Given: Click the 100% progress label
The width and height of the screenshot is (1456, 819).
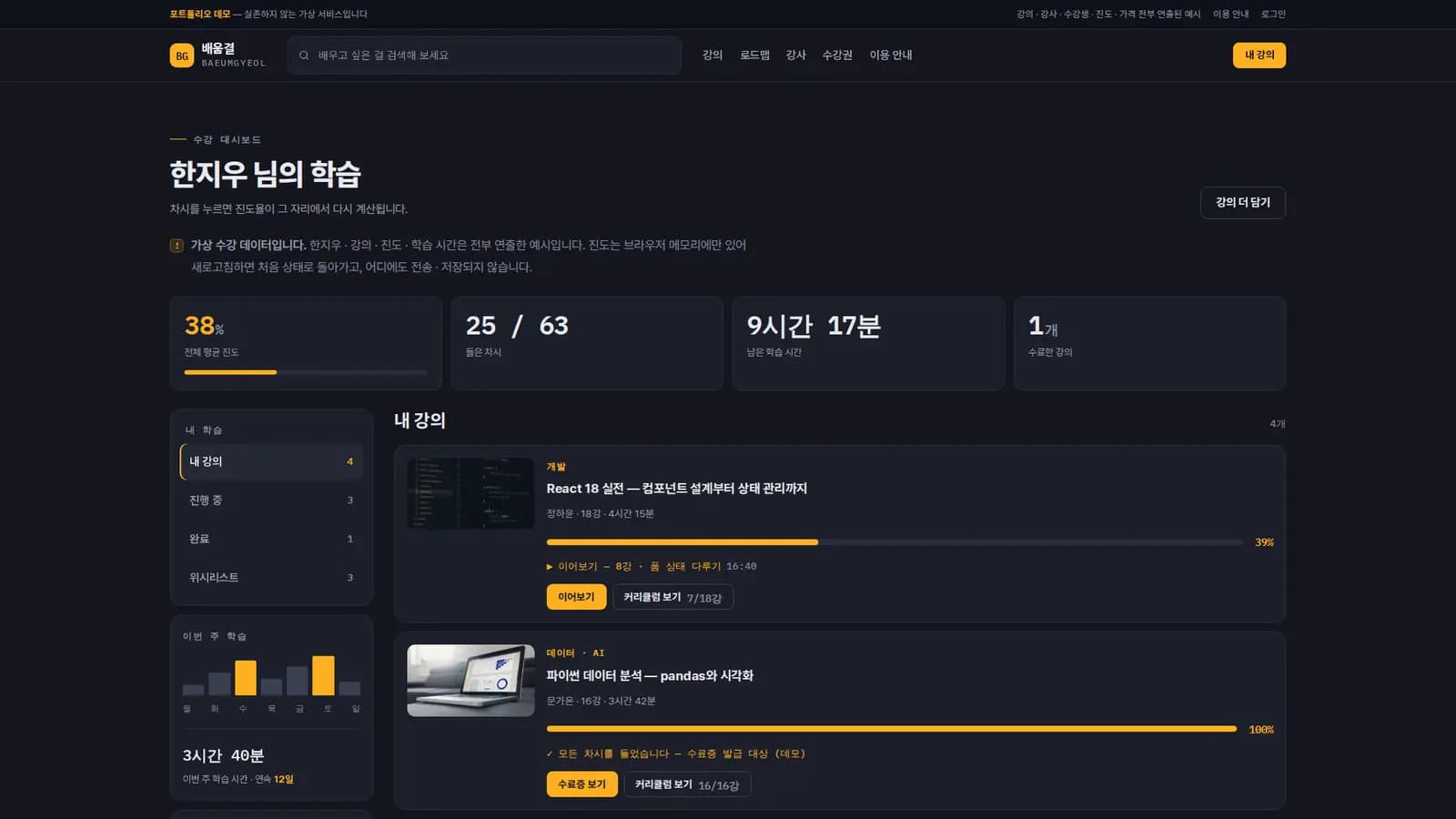Looking at the screenshot, I should coord(1261,730).
